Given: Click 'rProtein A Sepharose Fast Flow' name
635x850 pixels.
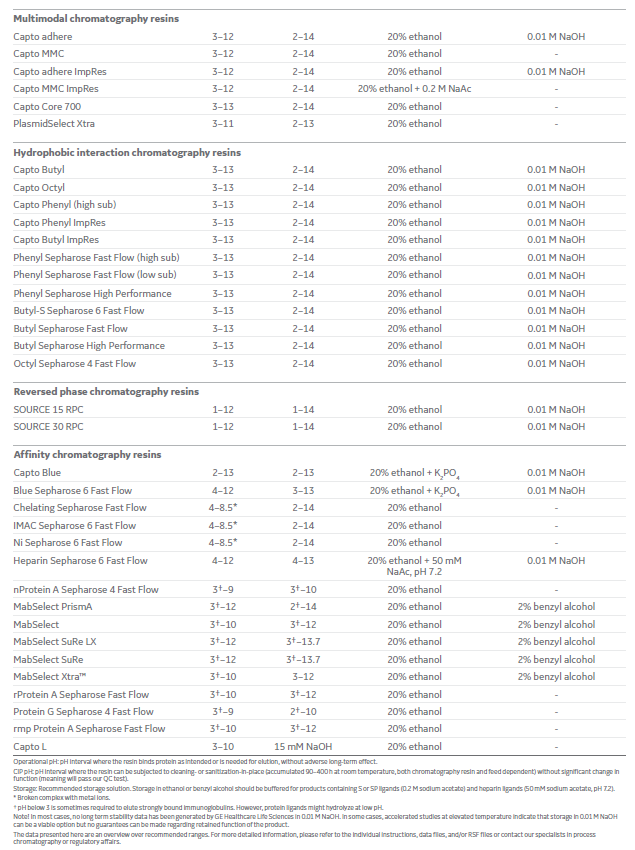Looking at the screenshot, I should (x=81, y=694).
